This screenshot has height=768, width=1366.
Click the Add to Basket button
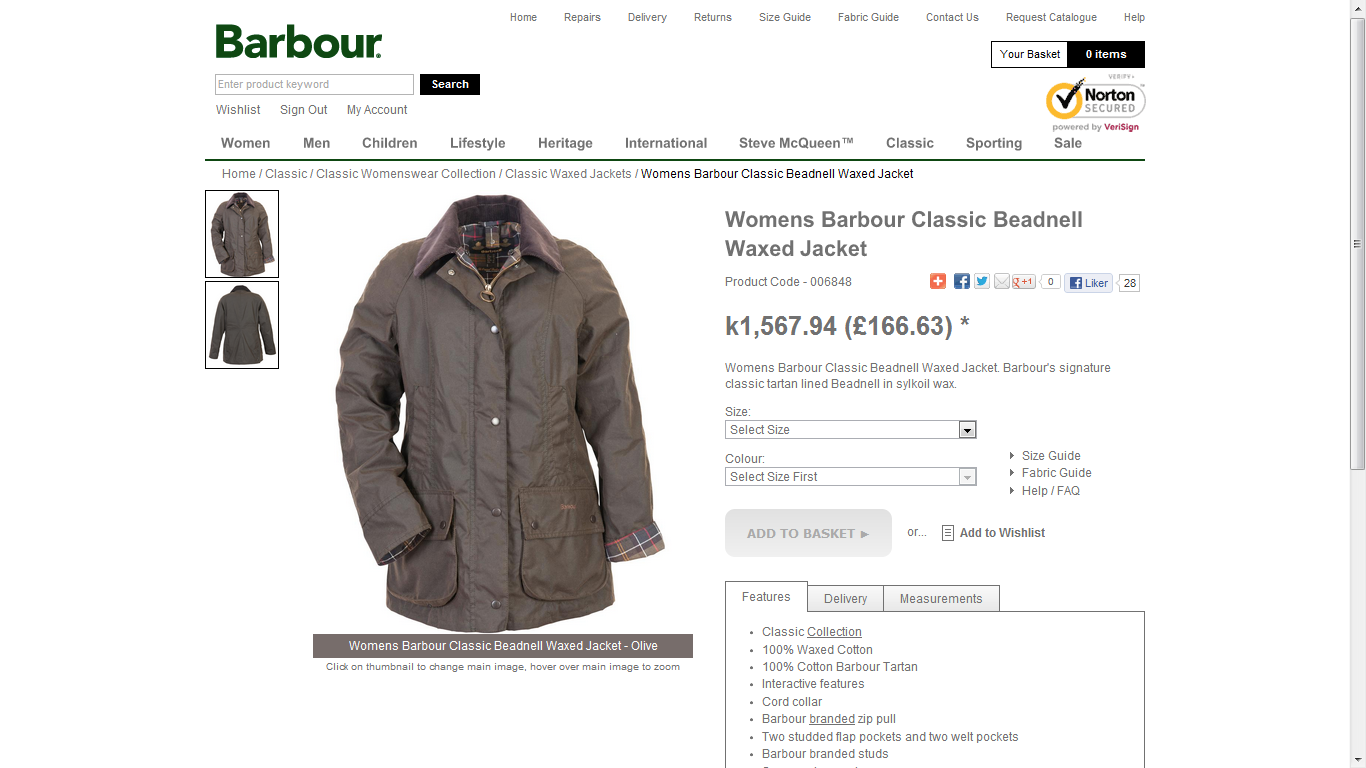click(808, 533)
